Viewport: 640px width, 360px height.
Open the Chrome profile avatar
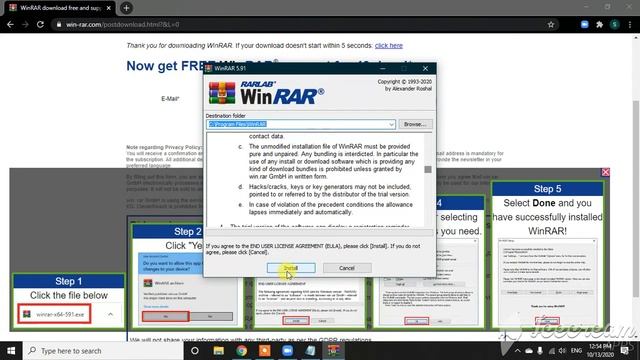[x=615, y=24]
